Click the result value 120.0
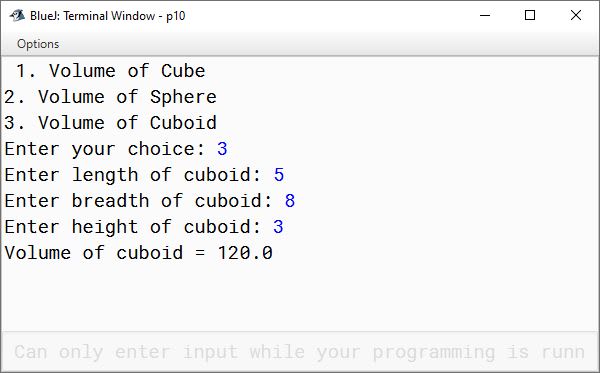The height and width of the screenshot is (373, 600). coord(245,253)
